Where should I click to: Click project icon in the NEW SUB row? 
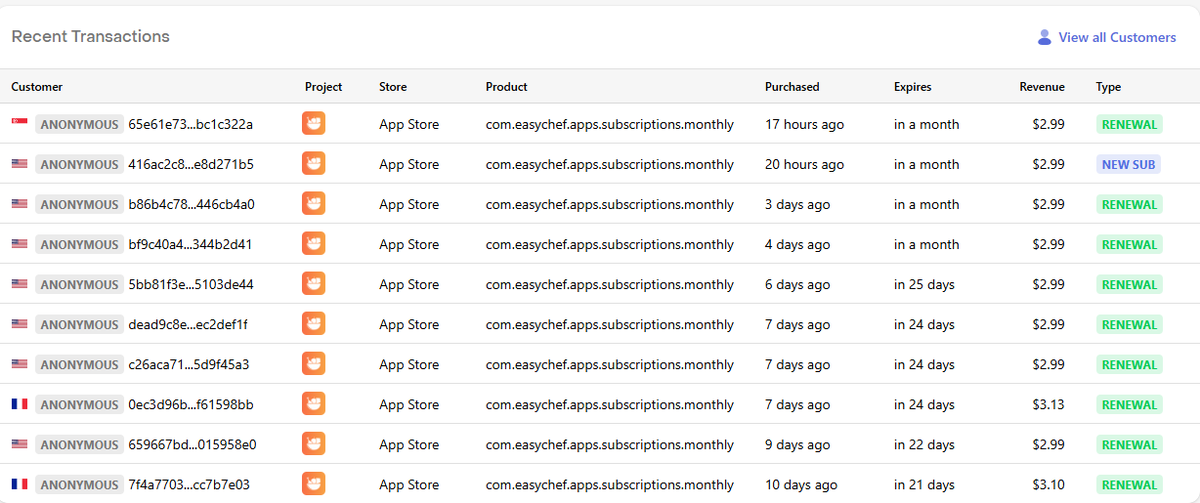click(x=313, y=164)
